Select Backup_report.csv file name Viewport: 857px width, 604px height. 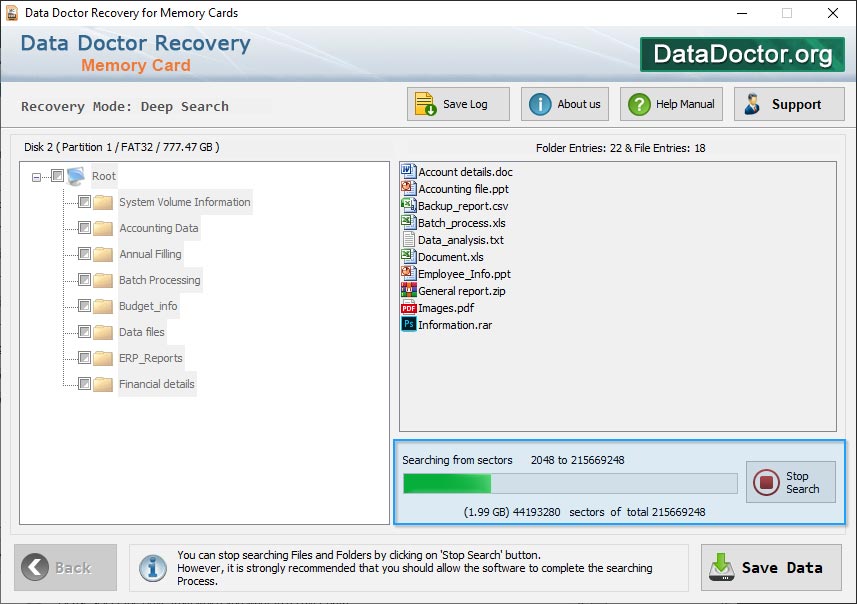(463, 206)
